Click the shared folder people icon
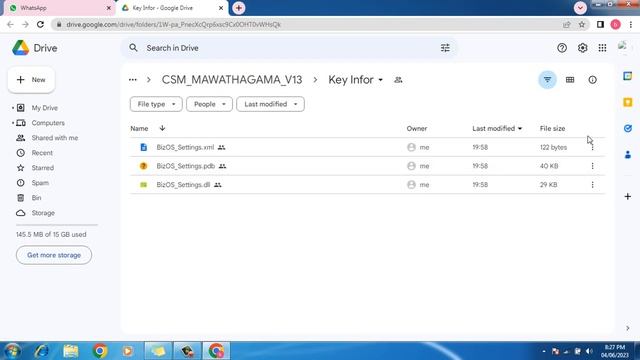This screenshot has width=640, height=360. click(398, 80)
